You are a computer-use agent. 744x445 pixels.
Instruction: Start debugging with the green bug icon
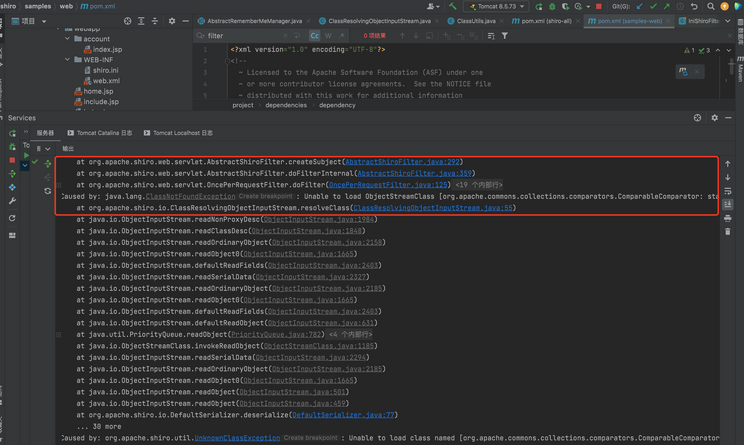click(x=552, y=6)
